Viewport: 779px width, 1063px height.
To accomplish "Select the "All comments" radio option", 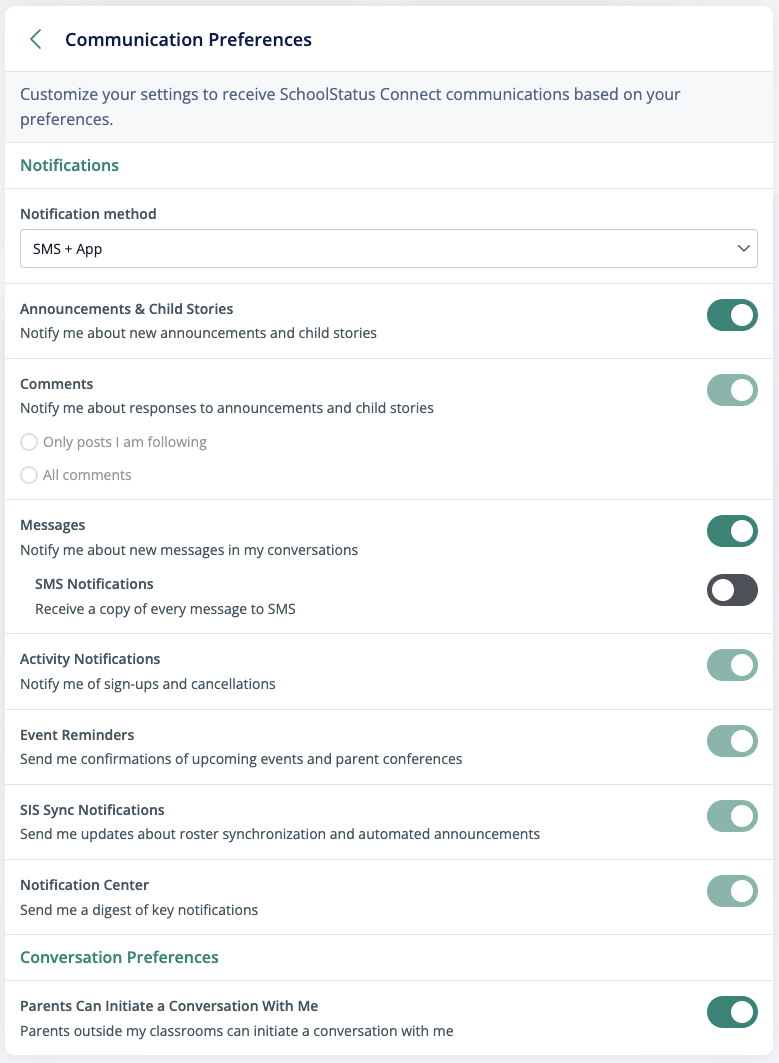I will [29, 475].
